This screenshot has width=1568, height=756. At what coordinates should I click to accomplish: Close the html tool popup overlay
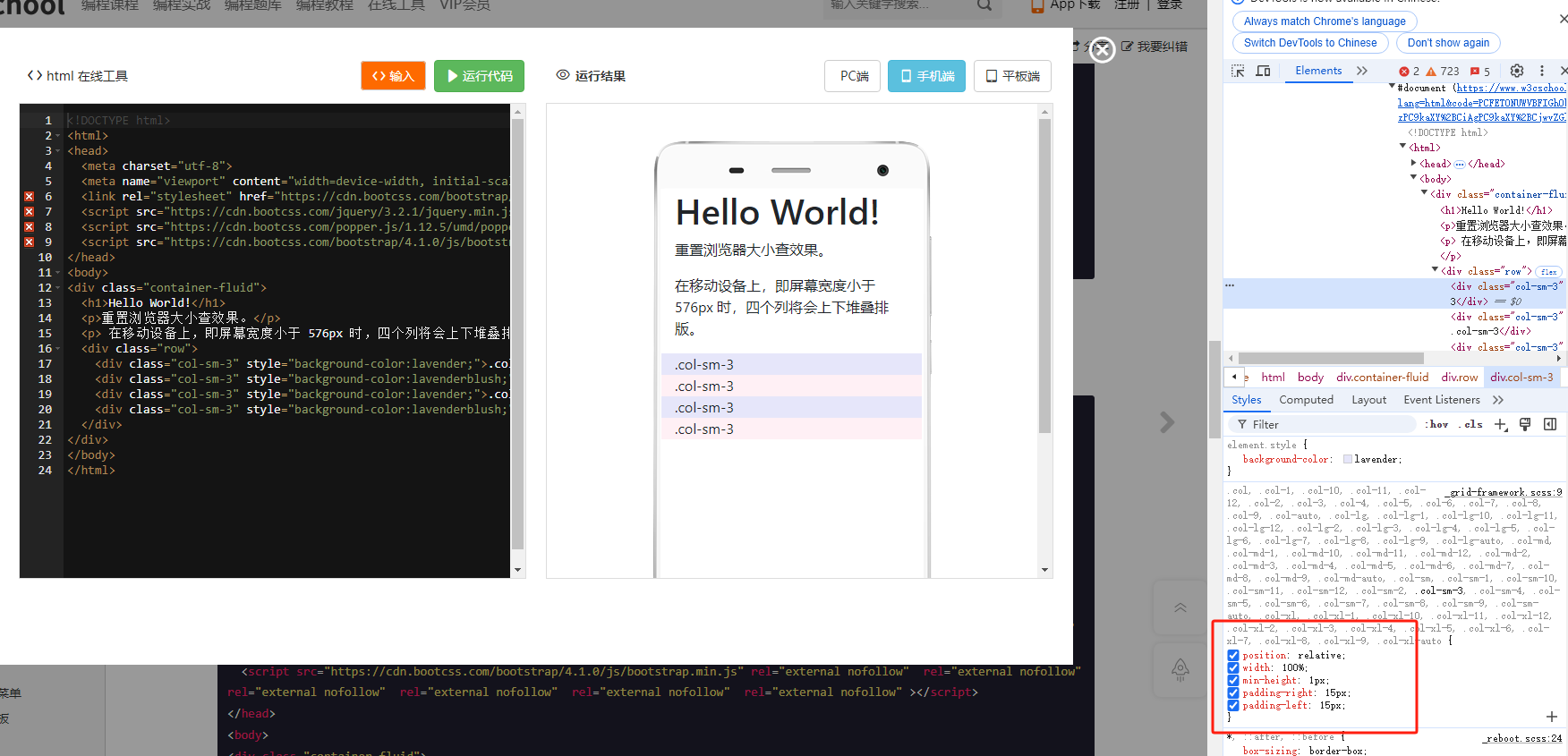(1103, 50)
